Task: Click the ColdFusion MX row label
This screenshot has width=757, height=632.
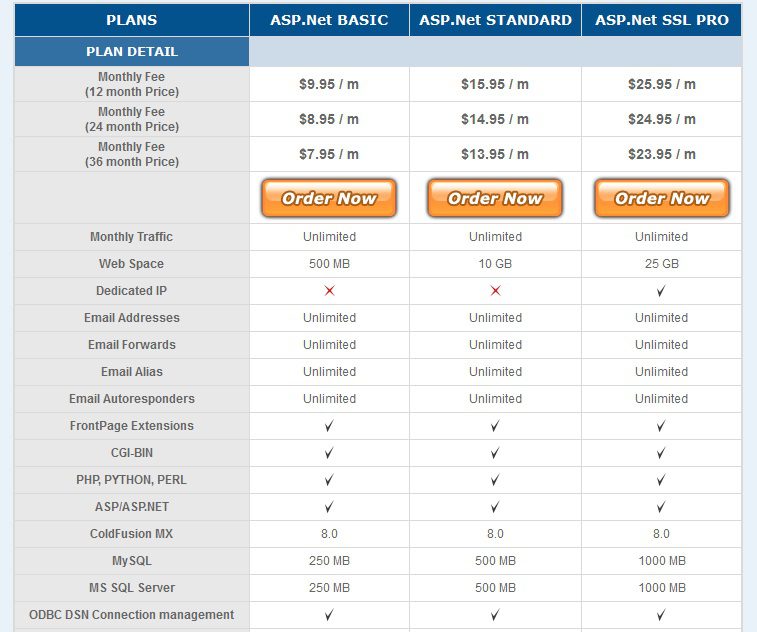Action: (x=131, y=534)
